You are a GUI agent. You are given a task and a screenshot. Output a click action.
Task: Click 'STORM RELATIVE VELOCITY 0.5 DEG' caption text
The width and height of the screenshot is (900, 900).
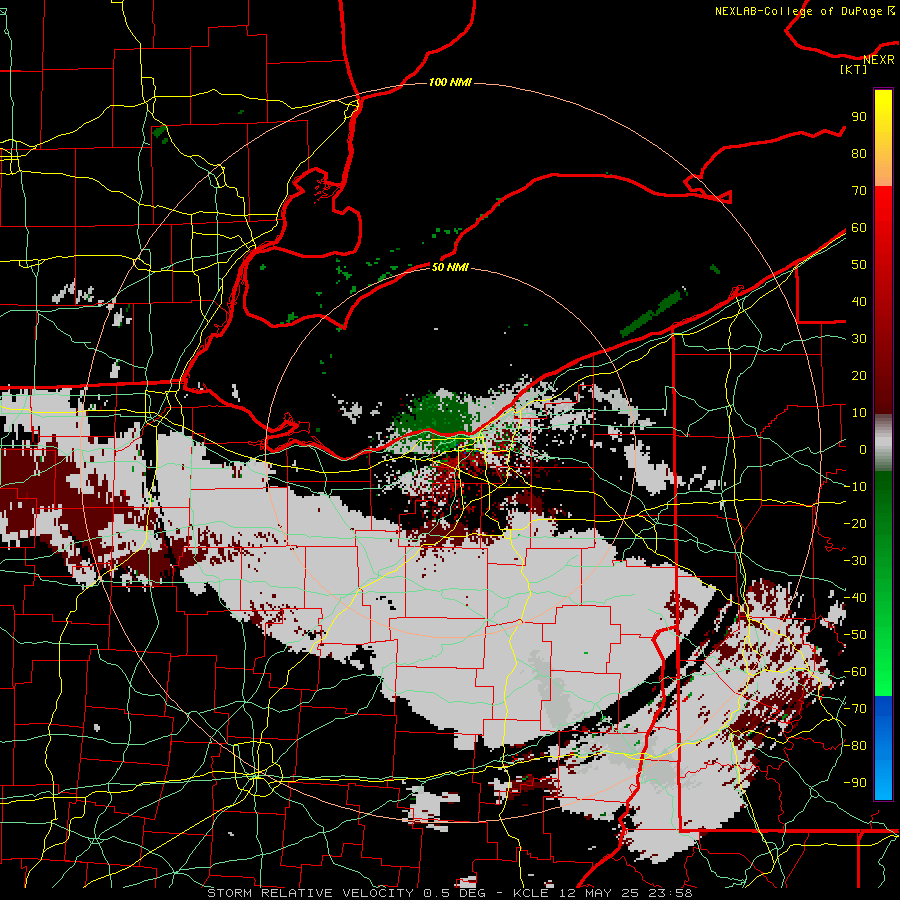346,893
